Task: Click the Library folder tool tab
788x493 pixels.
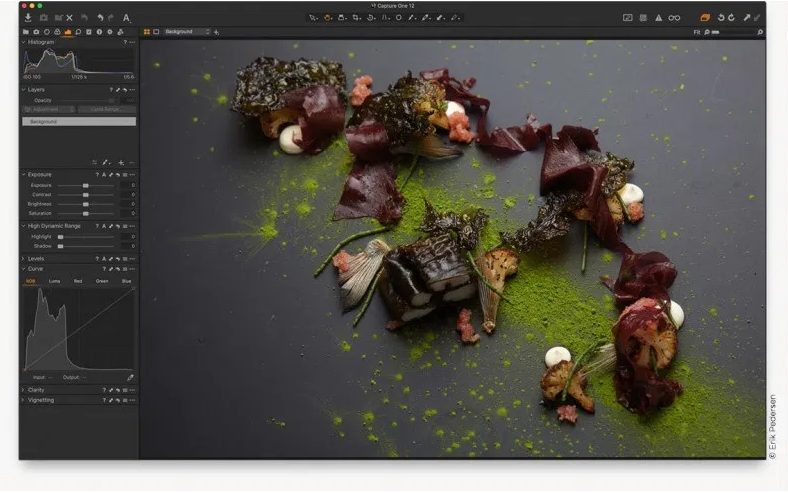Action: (x=26, y=32)
